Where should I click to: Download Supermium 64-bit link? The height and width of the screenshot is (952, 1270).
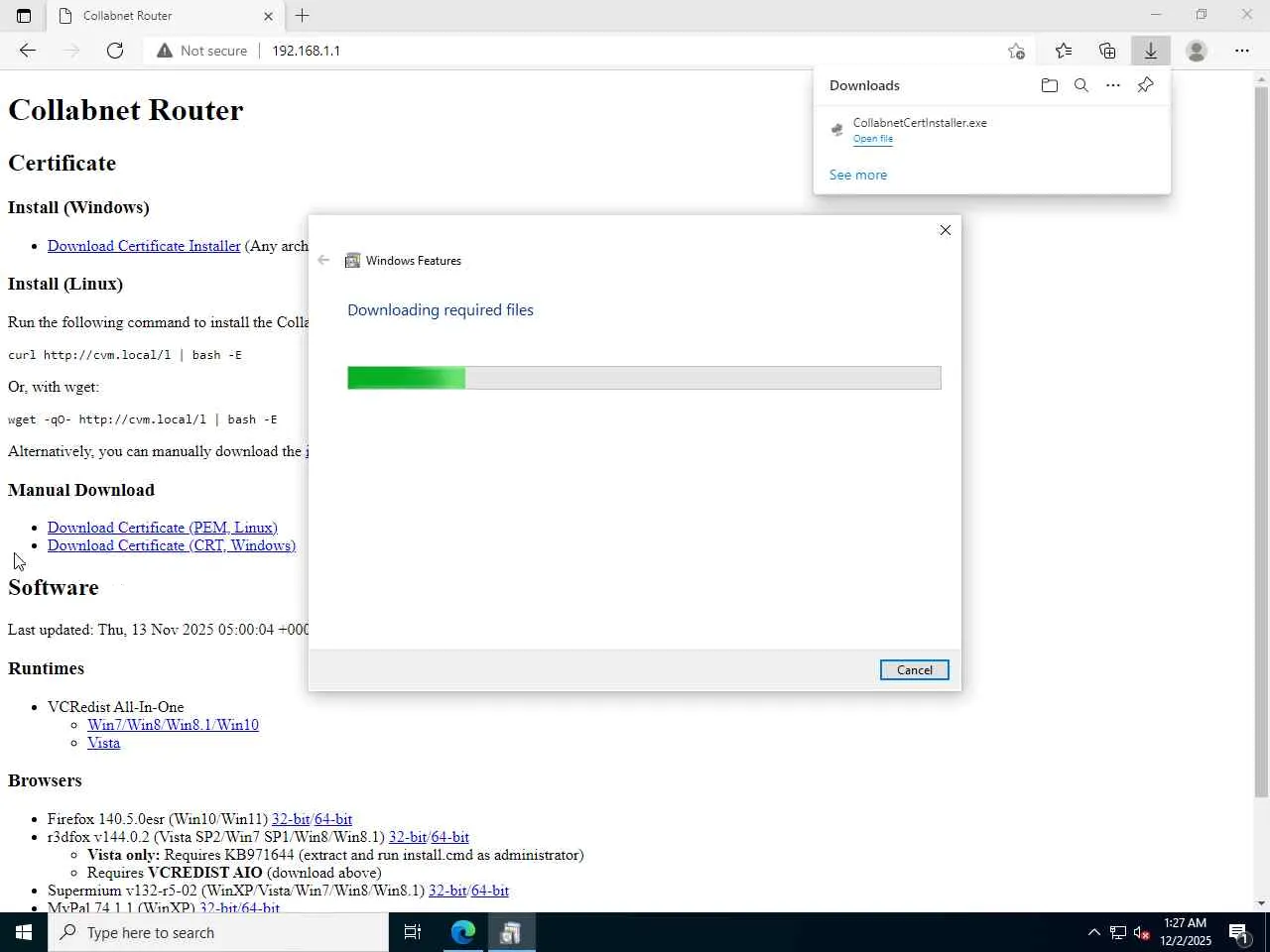coord(490,891)
